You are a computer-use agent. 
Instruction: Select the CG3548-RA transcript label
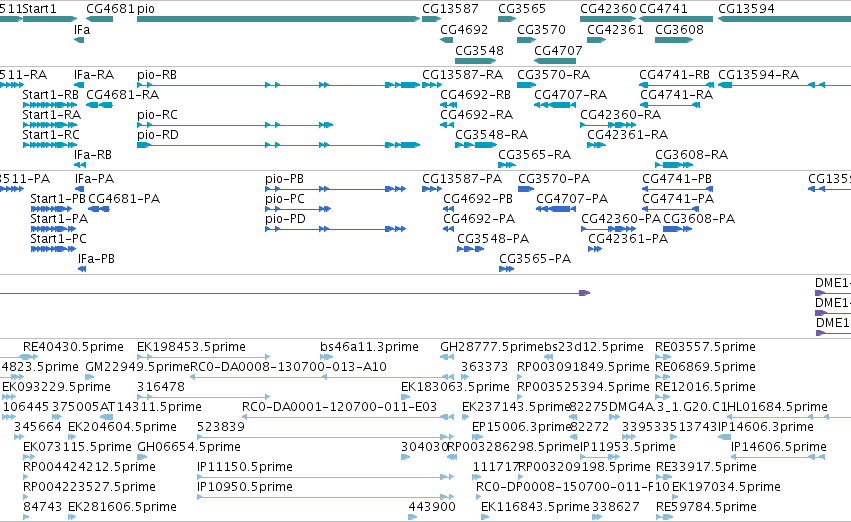[492, 135]
